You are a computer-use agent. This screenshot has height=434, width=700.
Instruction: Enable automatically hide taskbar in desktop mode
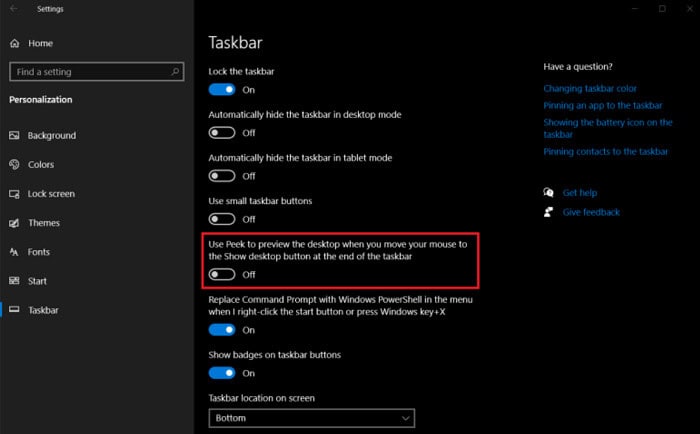tap(222, 133)
